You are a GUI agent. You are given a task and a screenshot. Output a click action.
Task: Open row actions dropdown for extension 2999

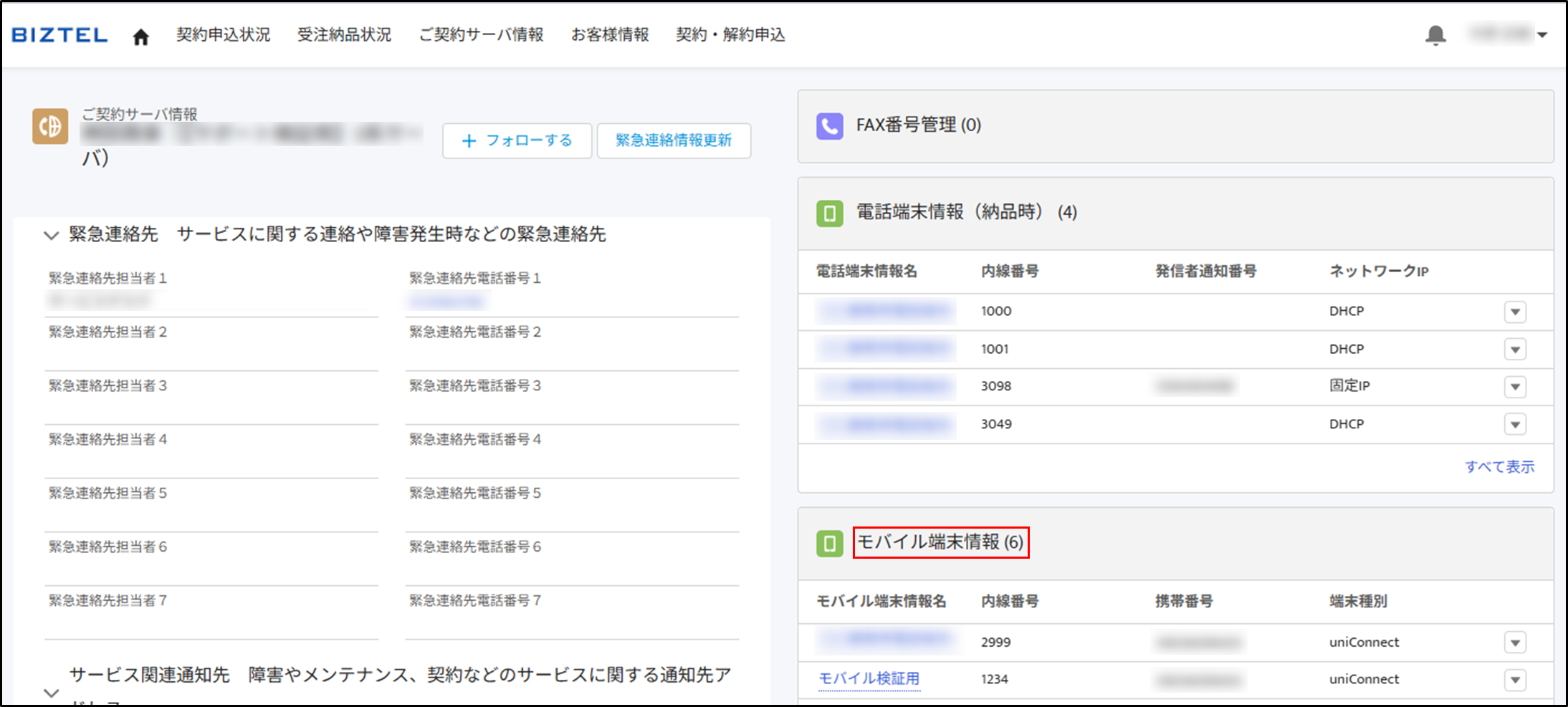[1514, 643]
